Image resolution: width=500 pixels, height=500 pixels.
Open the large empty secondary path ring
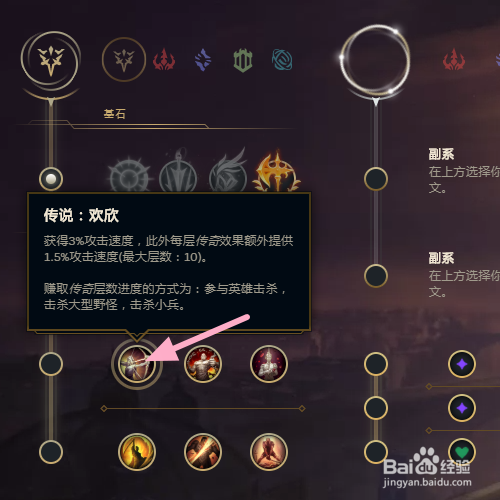375,60
